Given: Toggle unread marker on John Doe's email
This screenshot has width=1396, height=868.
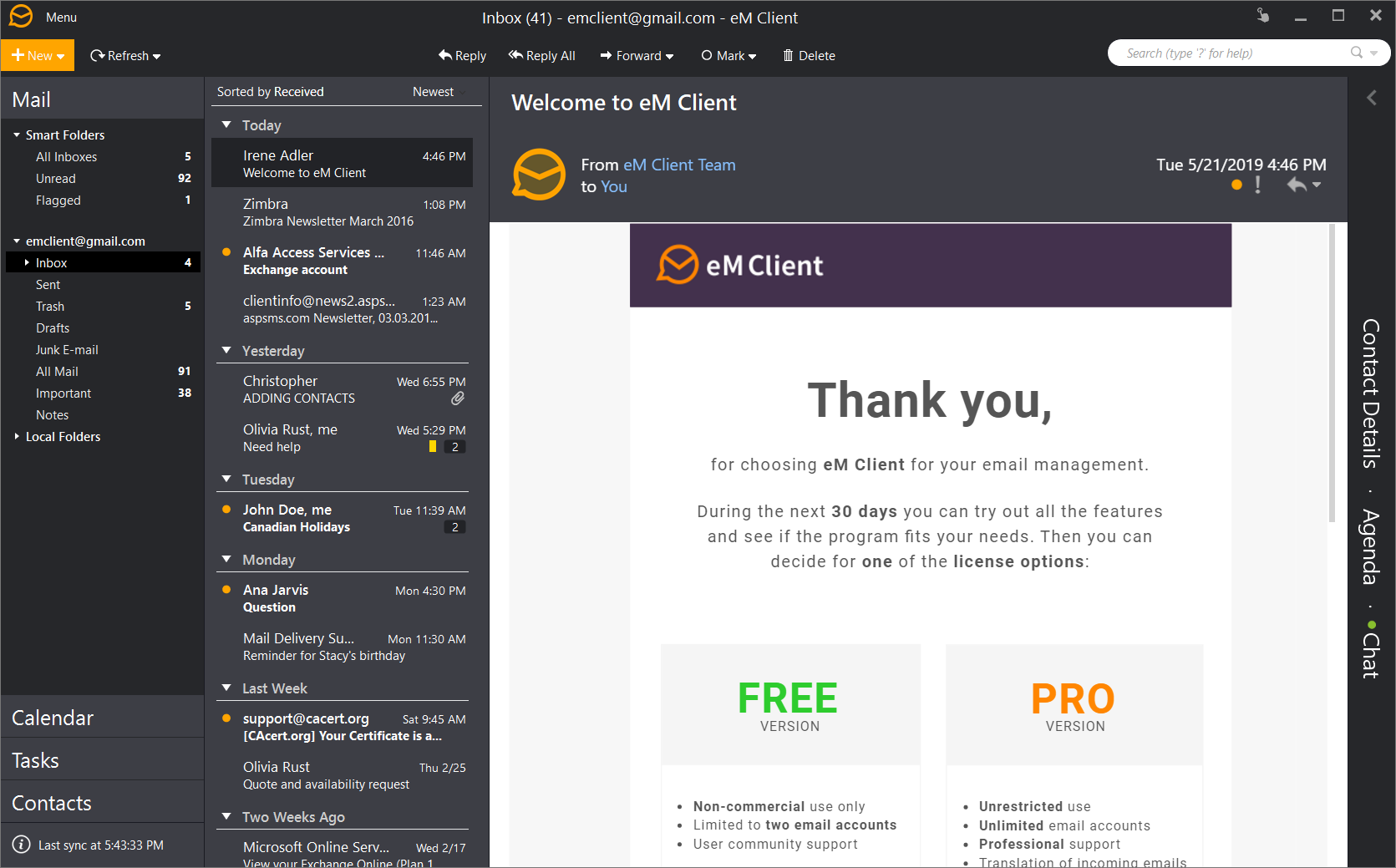Looking at the screenshot, I should 226,509.
